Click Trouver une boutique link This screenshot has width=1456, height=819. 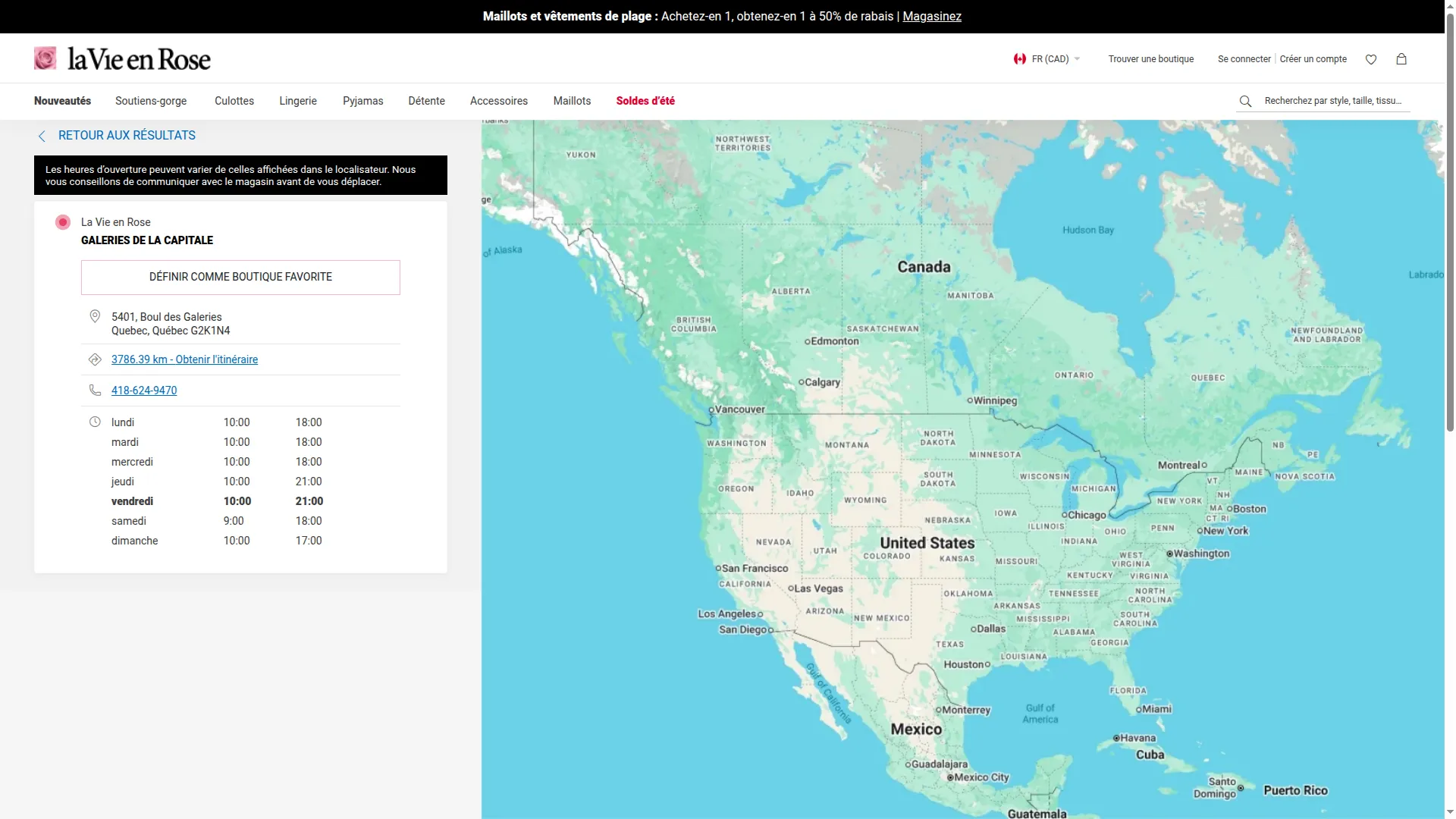(x=1150, y=59)
